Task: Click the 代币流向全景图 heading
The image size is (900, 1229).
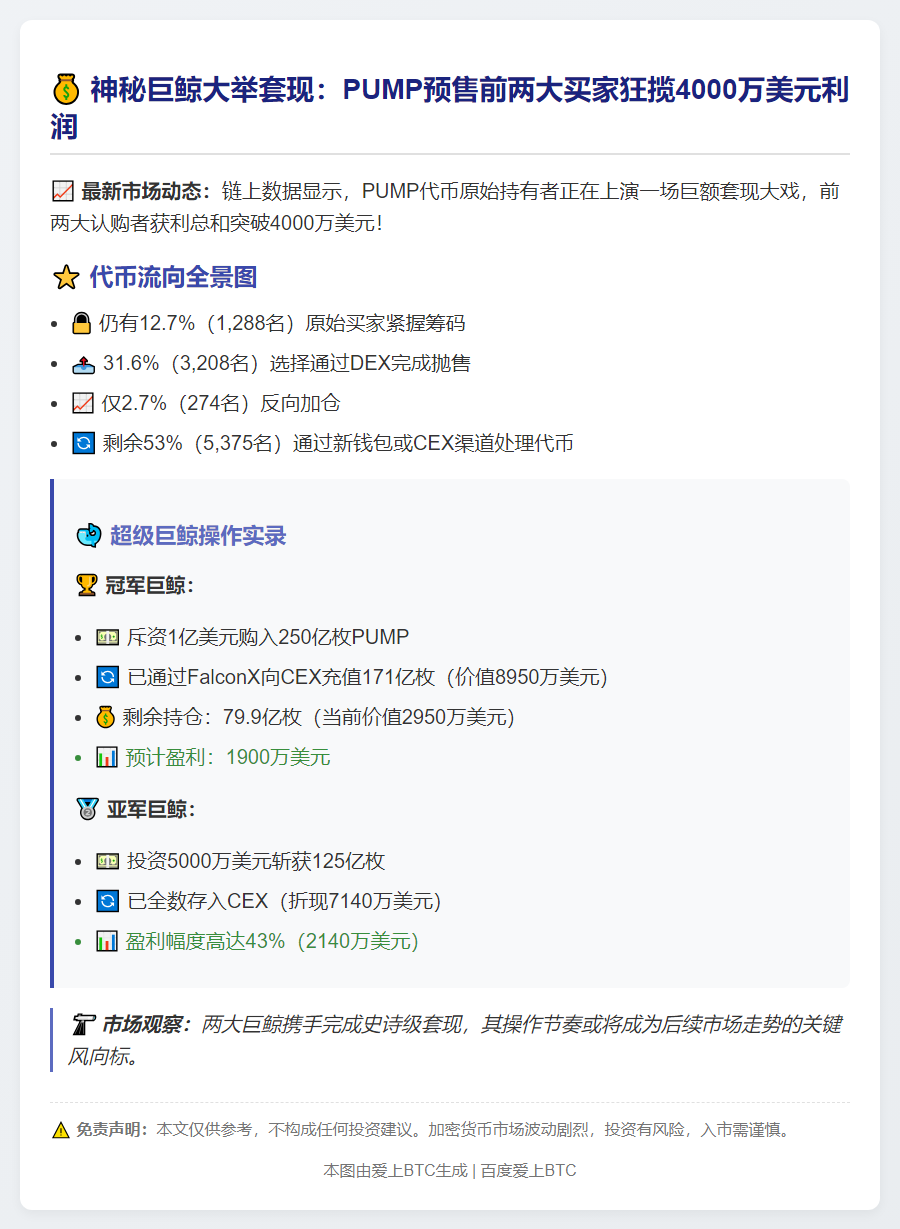Action: point(173,277)
